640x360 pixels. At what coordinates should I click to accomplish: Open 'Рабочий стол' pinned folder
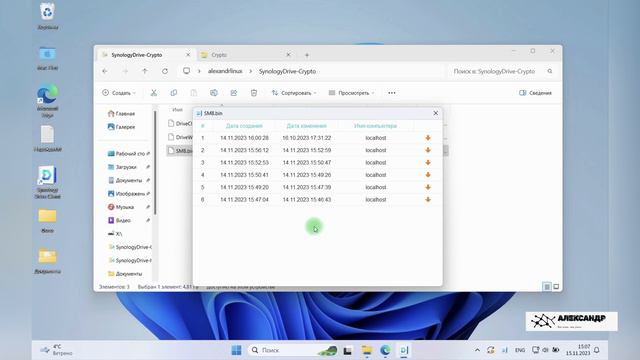pyautogui.click(x=128, y=153)
